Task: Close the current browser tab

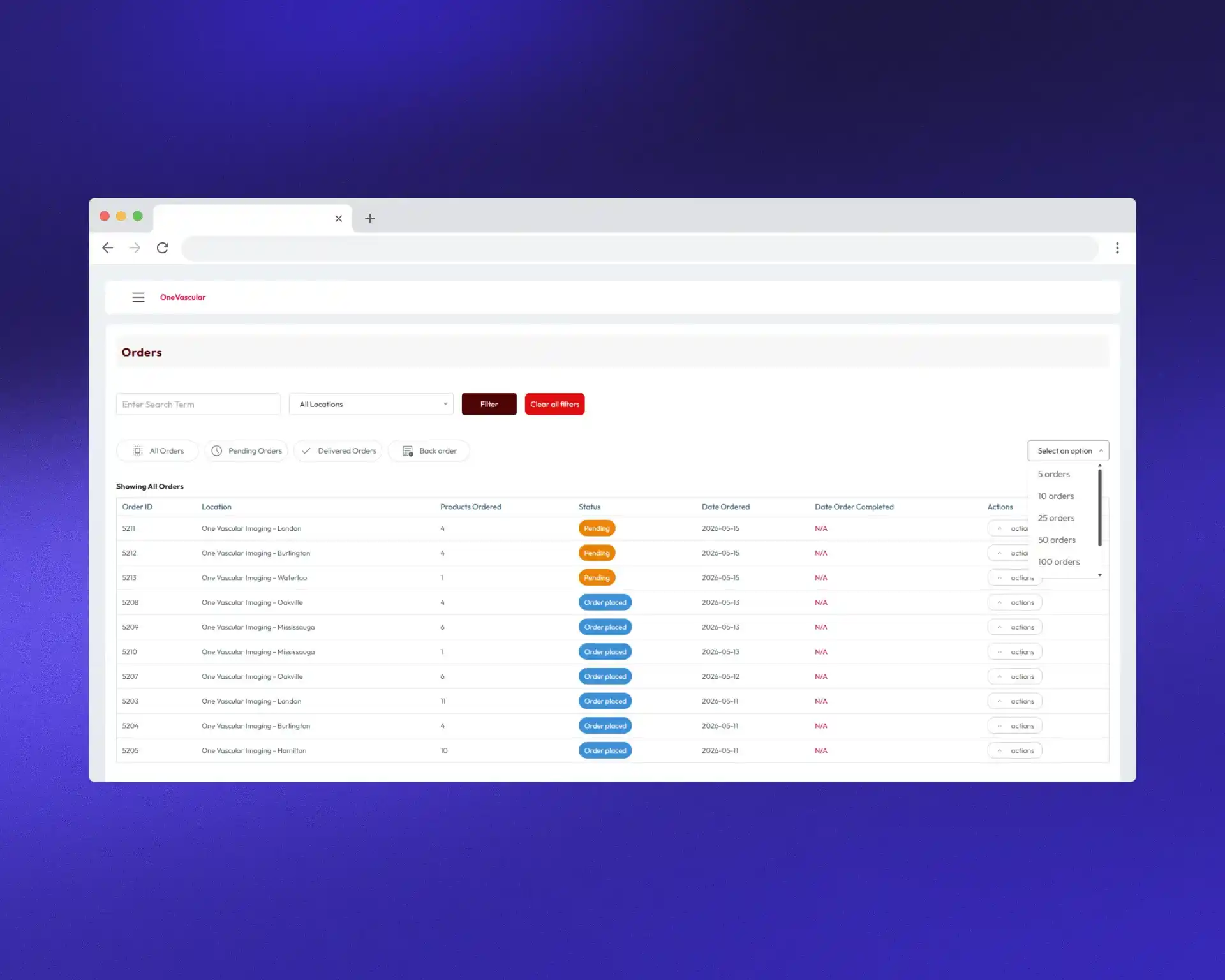Action: tap(339, 219)
